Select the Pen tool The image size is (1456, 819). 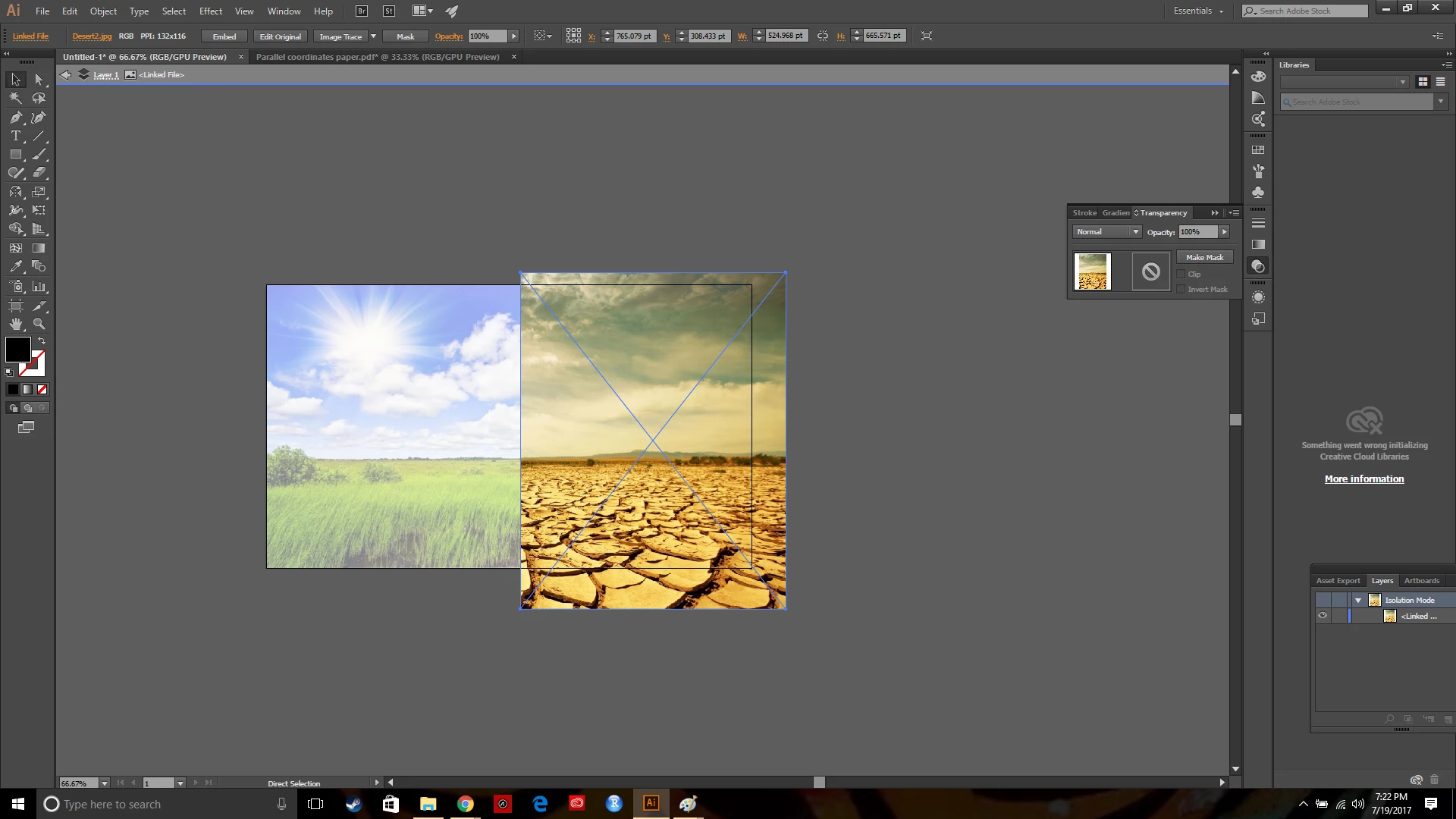pos(15,118)
